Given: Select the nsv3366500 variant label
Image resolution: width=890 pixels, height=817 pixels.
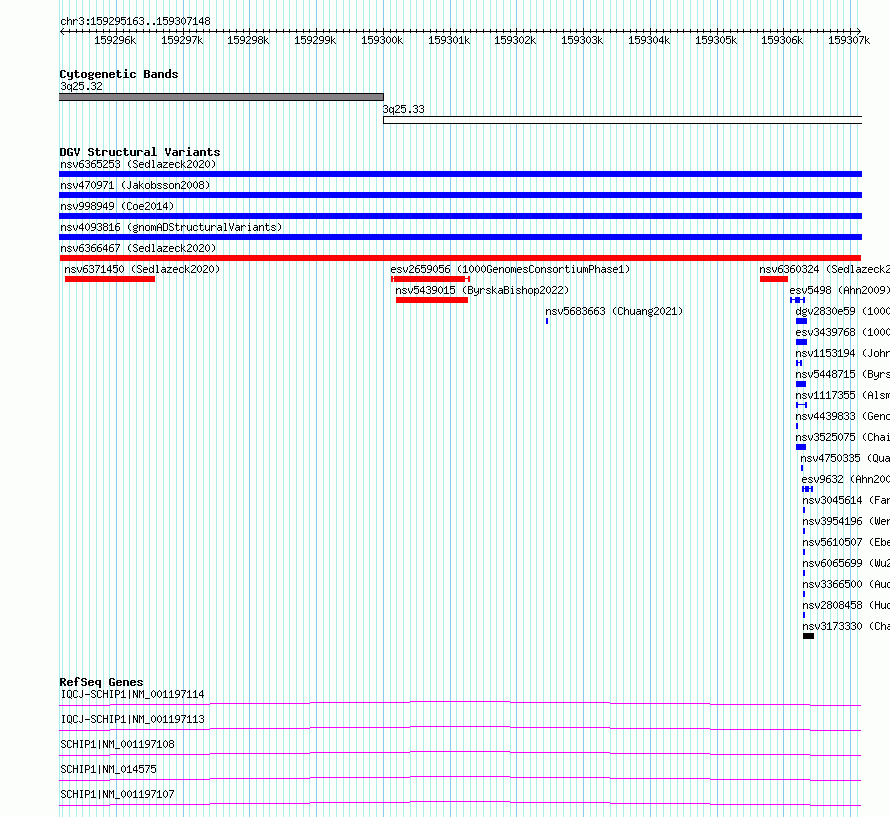Looking at the screenshot, I should (846, 584).
